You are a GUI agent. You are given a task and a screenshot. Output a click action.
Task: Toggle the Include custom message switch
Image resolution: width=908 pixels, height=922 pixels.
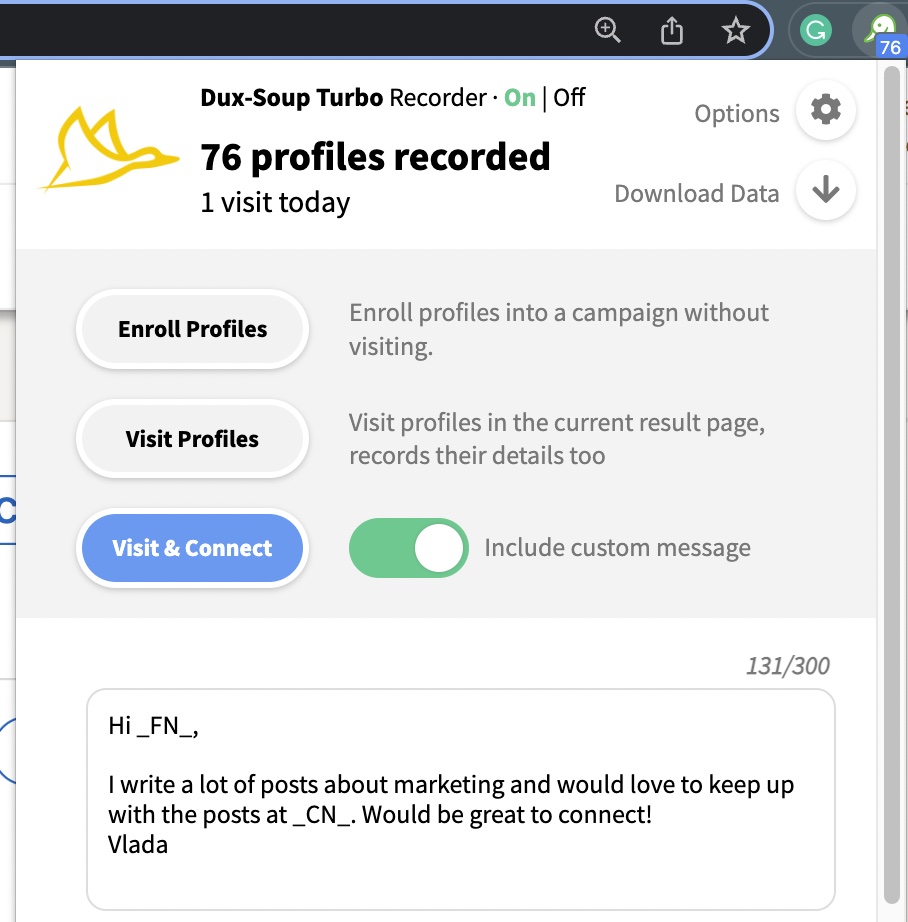(409, 547)
